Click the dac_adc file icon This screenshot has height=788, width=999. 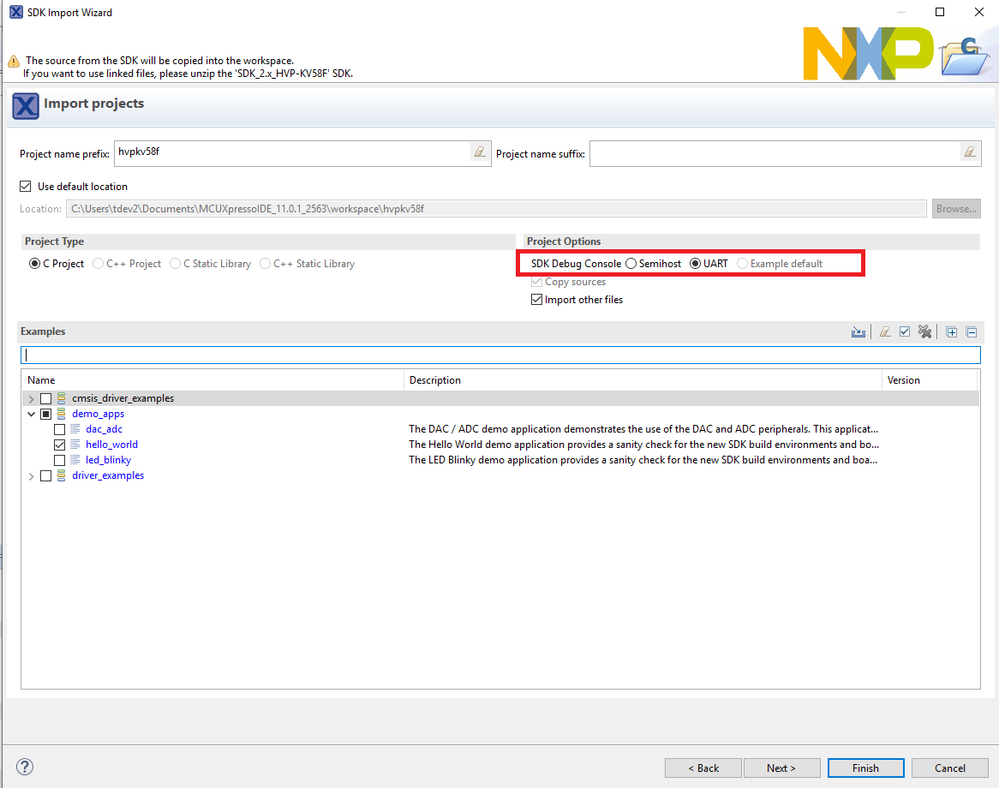(x=75, y=429)
